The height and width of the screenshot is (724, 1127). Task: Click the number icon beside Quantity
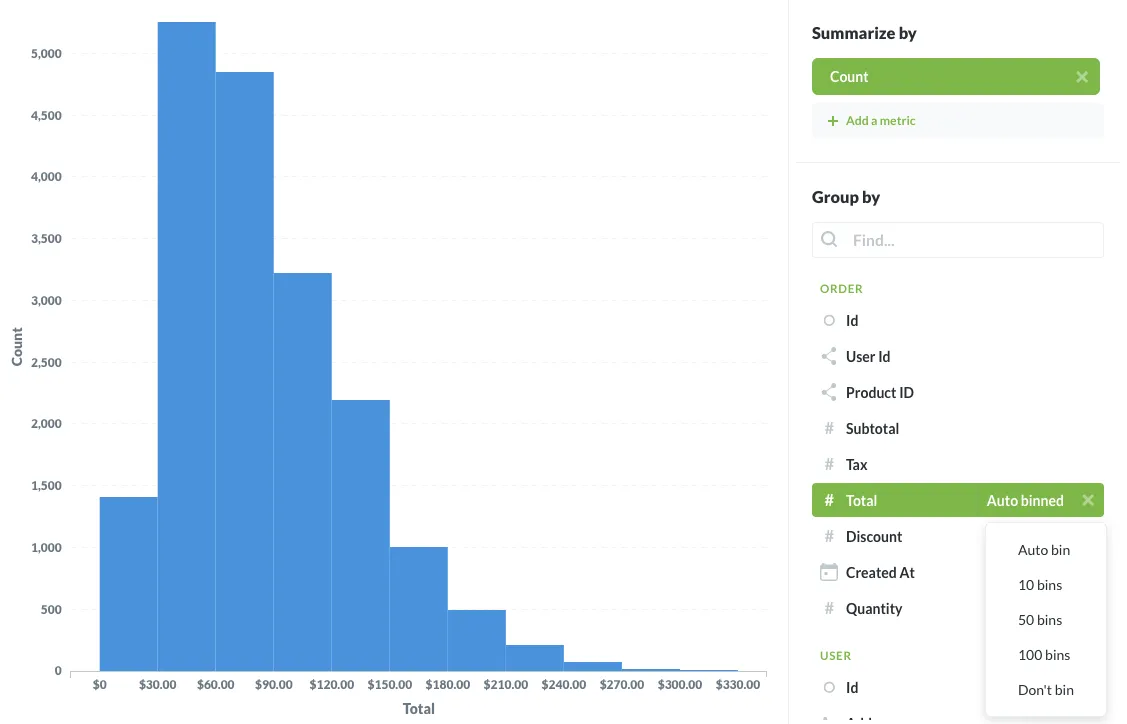(x=828, y=608)
